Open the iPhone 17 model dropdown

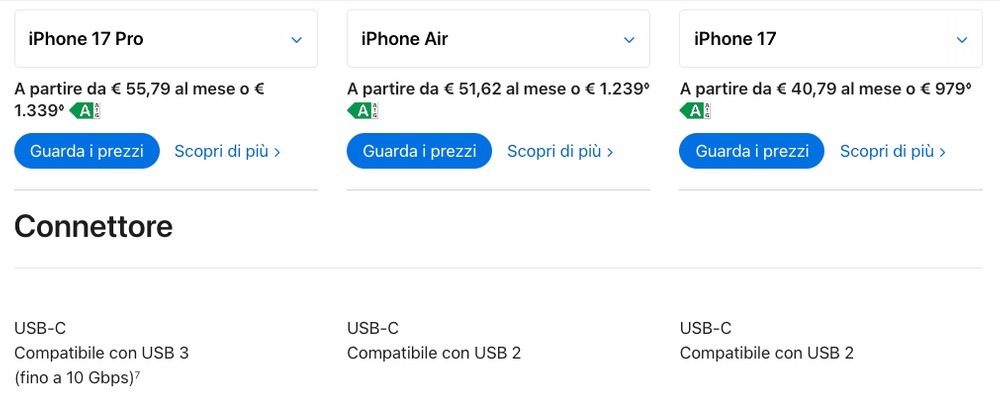click(x=830, y=39)
